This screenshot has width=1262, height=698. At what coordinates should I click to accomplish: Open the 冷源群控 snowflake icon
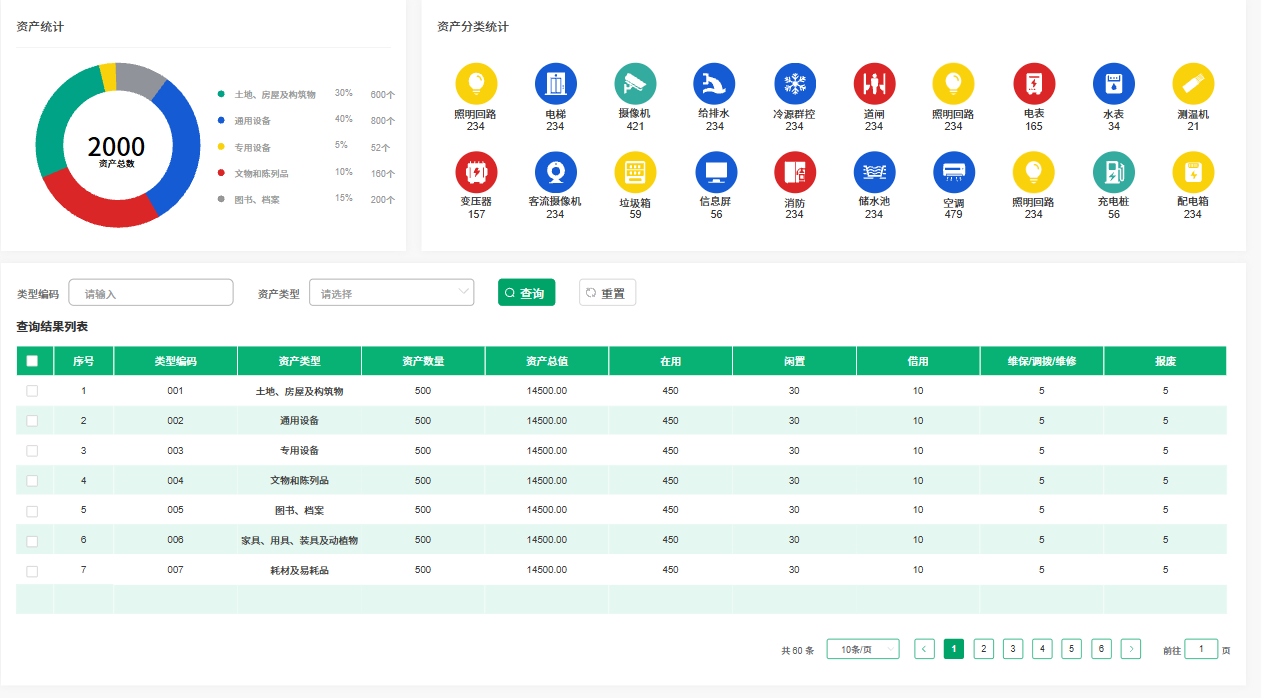tap(795, 84)
